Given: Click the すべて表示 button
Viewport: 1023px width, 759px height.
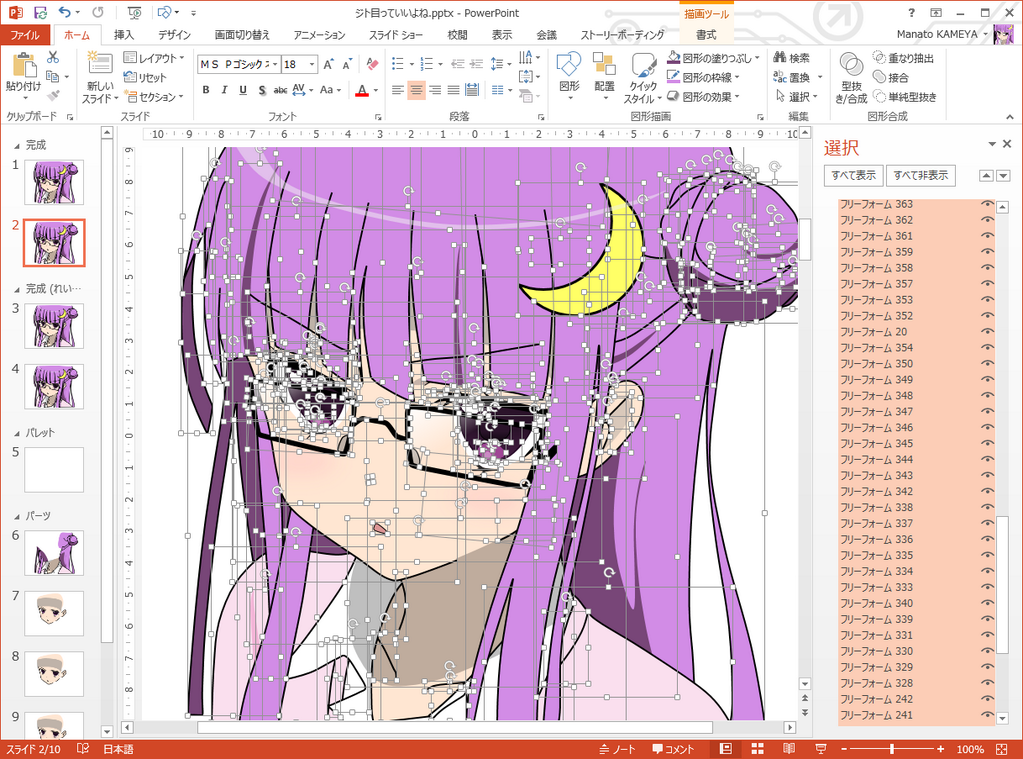Looking at the screenshot, I should point(853,176).
